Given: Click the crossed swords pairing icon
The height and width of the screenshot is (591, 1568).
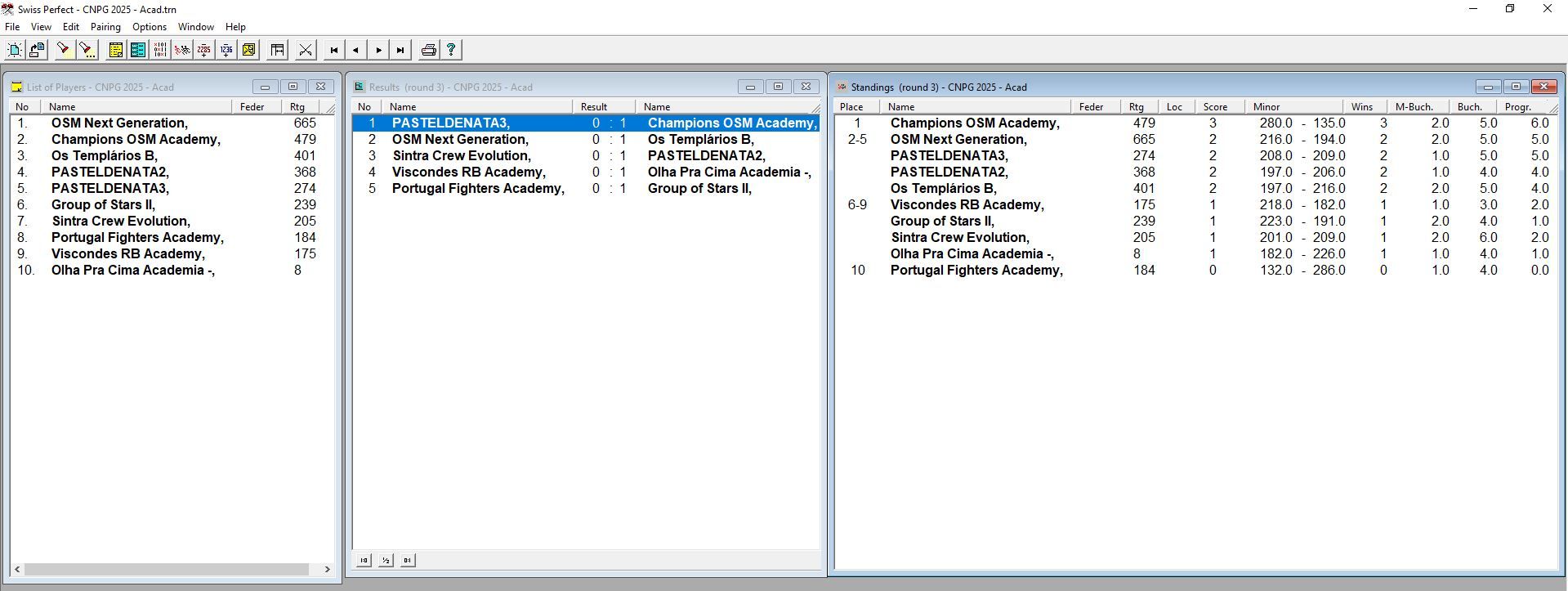Looking at the screenshot, I should [x=306, y=50].
